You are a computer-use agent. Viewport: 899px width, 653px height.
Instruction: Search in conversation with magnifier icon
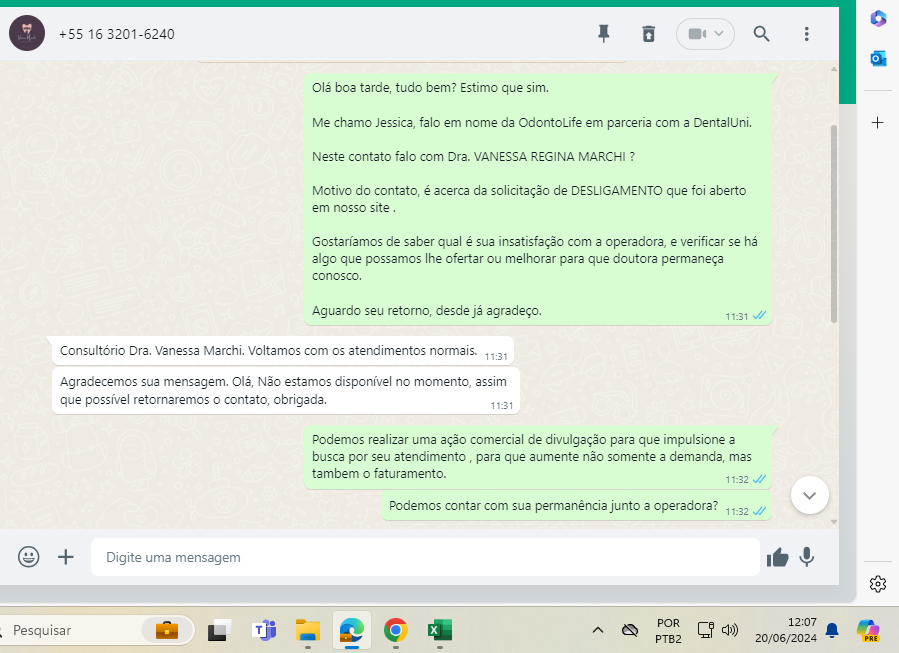point(761,34)
